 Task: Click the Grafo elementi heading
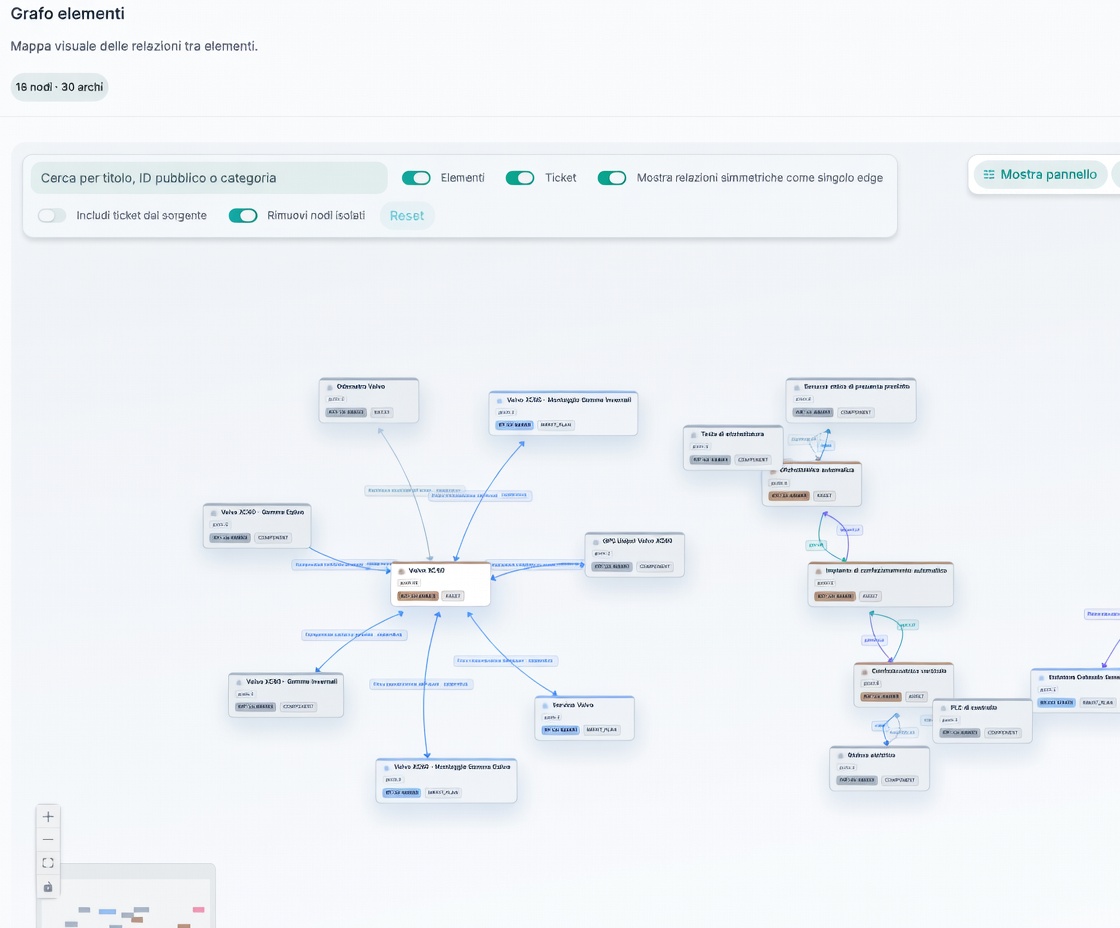coord(67,14)
